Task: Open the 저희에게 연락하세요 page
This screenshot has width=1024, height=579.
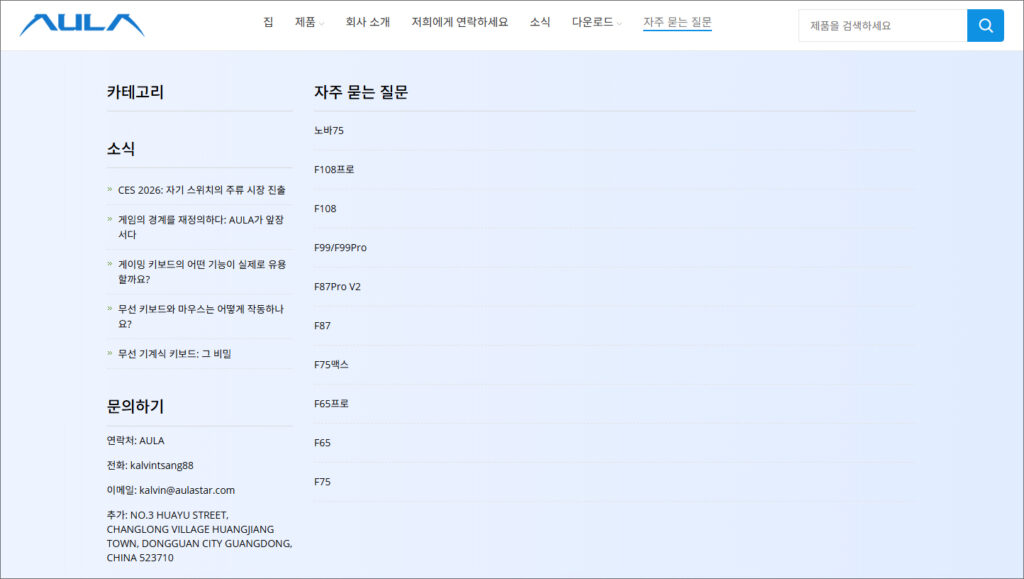Action: pos(459,22)
